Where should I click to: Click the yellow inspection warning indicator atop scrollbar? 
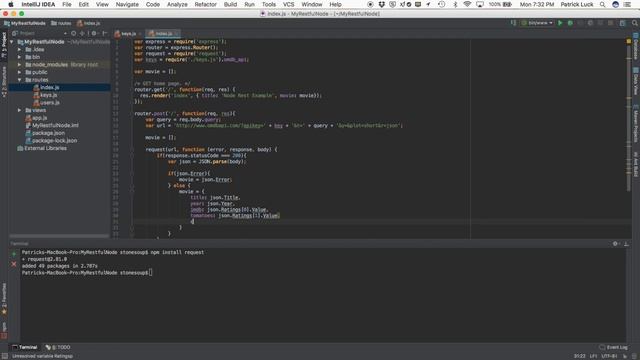pos(629,41)
